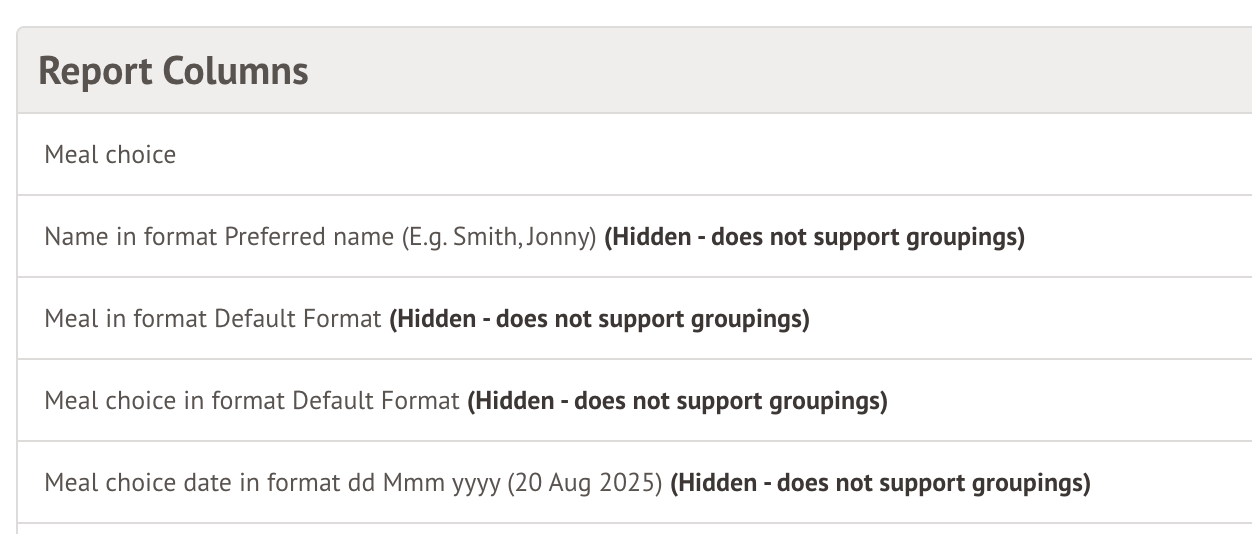Click the words Meal choice in format
This screenshot has width=1252, height=534.
tap(165, 401)
